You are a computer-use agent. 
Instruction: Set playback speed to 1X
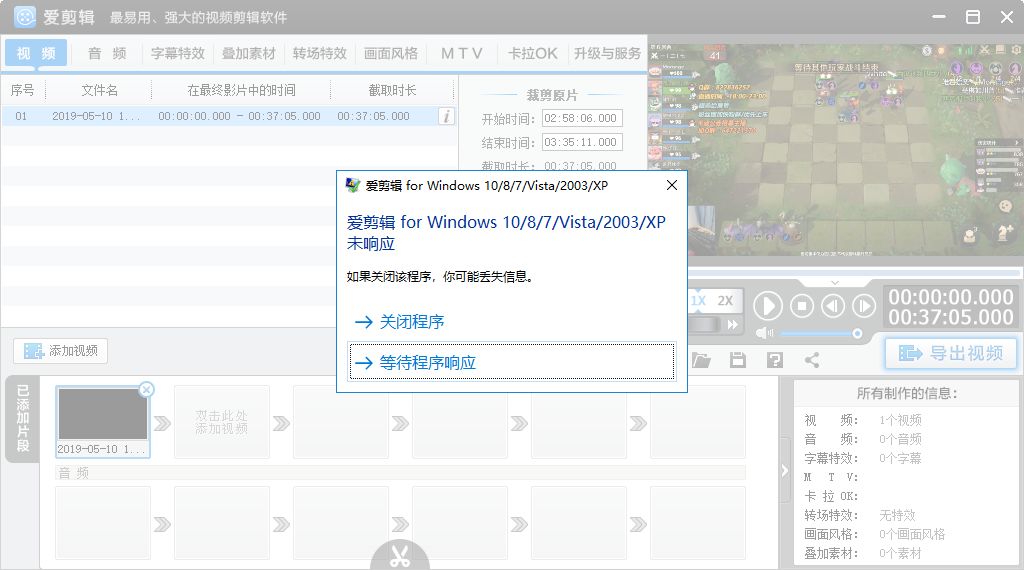click(x=699, y=301)
